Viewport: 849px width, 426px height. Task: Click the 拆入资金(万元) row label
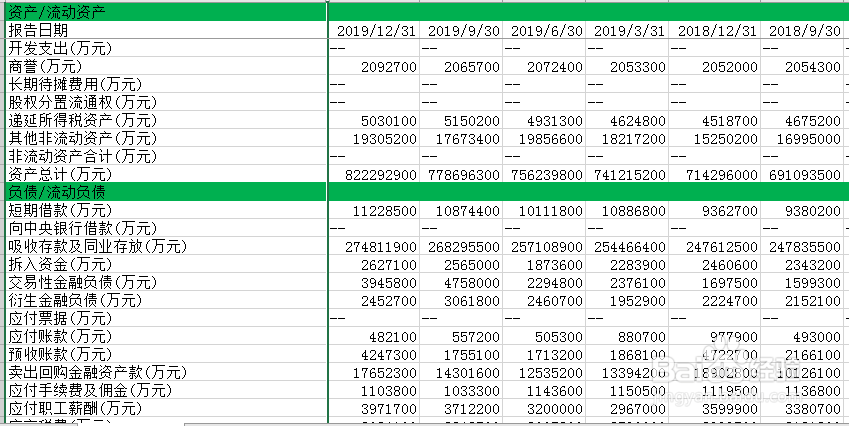click(x=165, y=264)
